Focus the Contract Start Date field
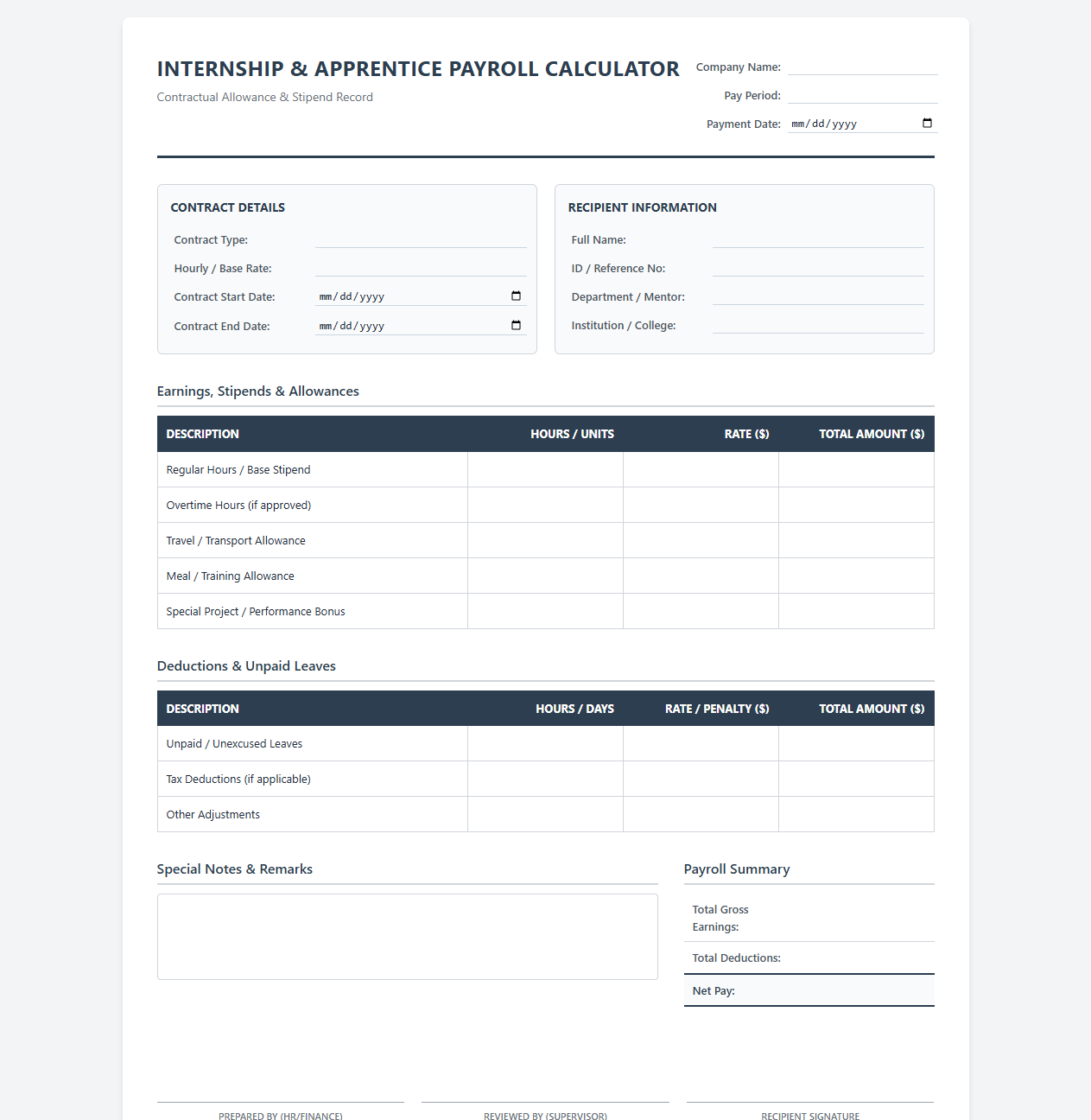The width and height of the screenshot is (1091, 1120). click(x=421, y=296)
